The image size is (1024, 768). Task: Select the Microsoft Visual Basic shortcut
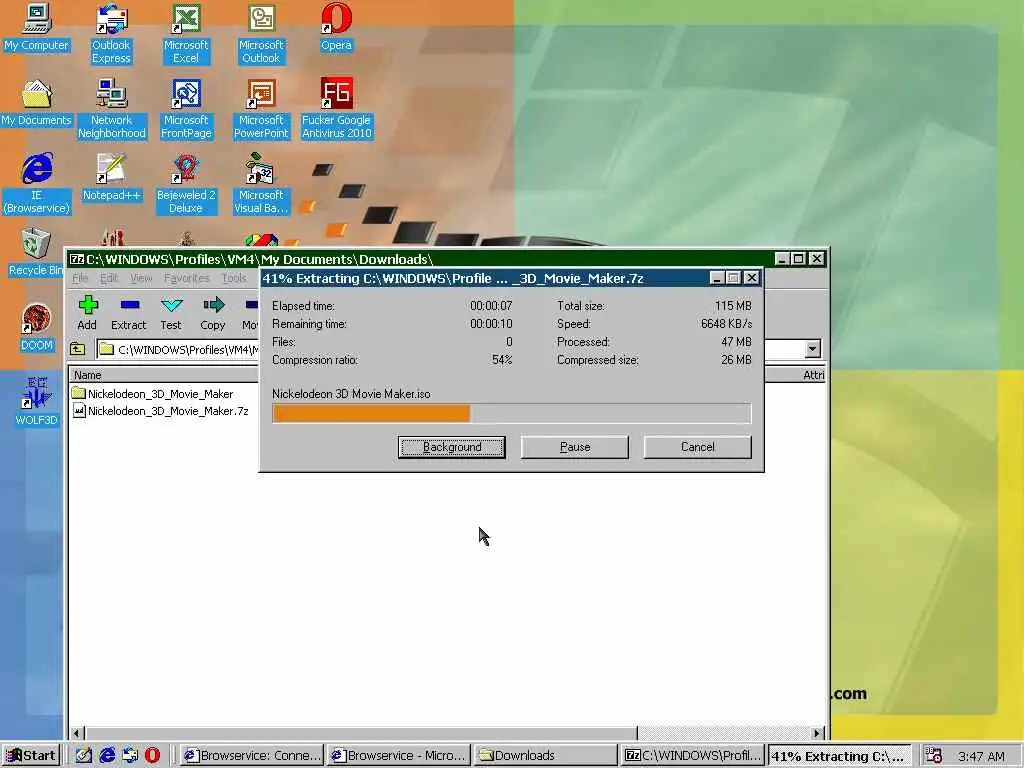[261, 184]
